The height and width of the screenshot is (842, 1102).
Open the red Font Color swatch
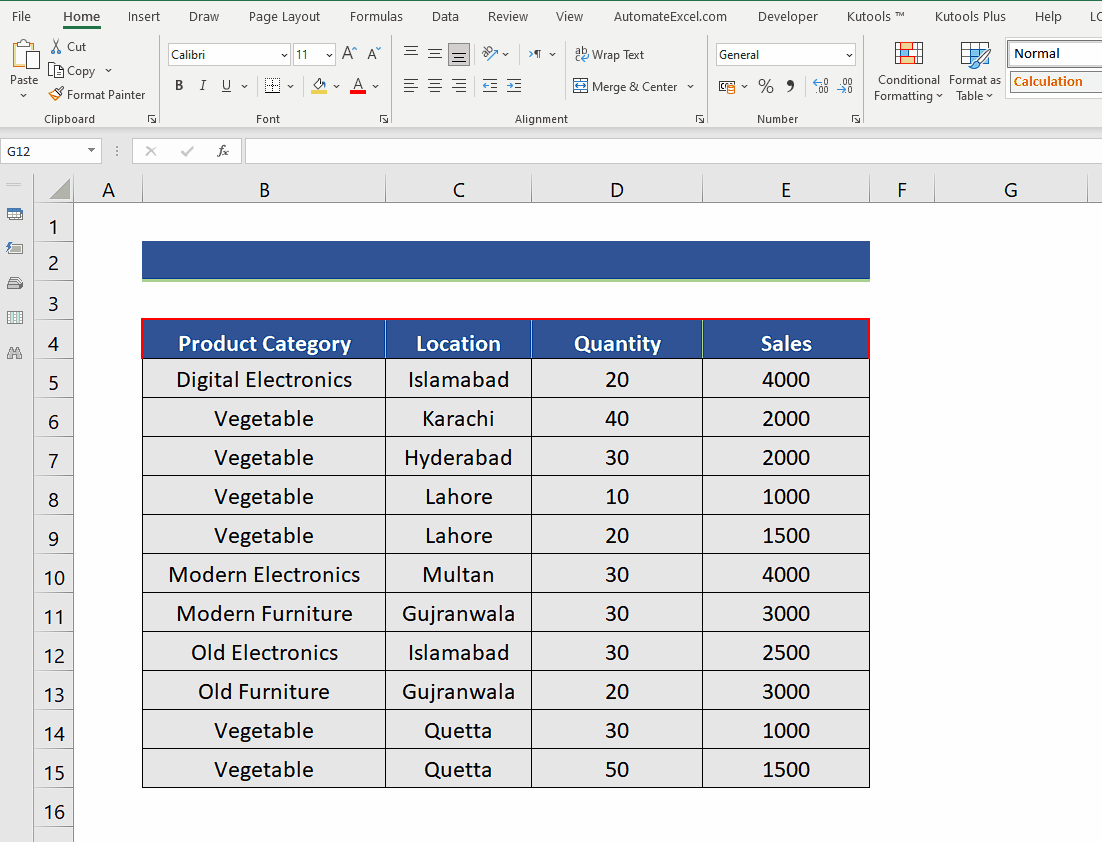357,87
